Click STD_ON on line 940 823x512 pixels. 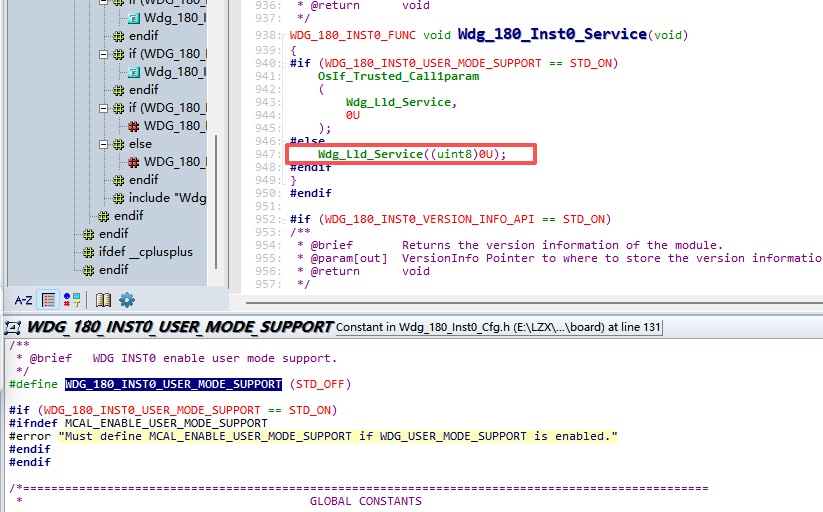(x=591, y=64)
